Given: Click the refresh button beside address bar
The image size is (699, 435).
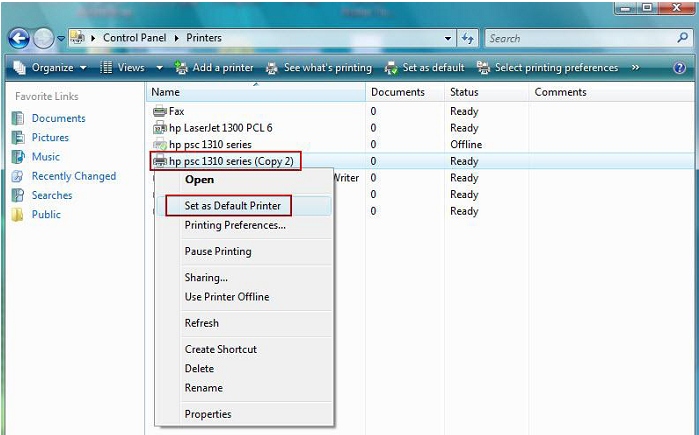Looking at the screenshot, I should [468, 39].
